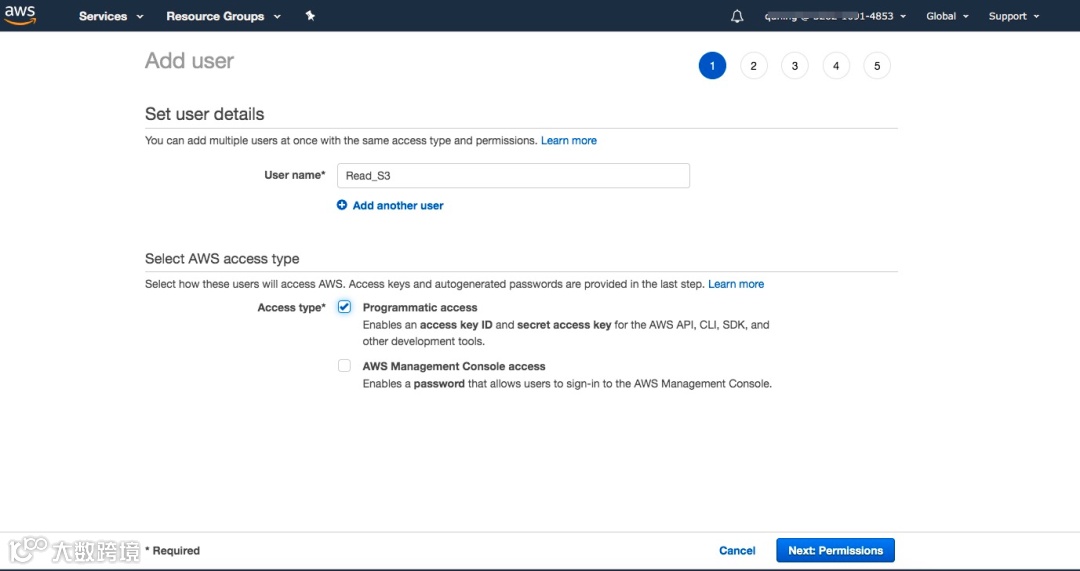The image size is (1080, 571).
Task: Click step 5 circle indicator
Action: click(876, 66)
